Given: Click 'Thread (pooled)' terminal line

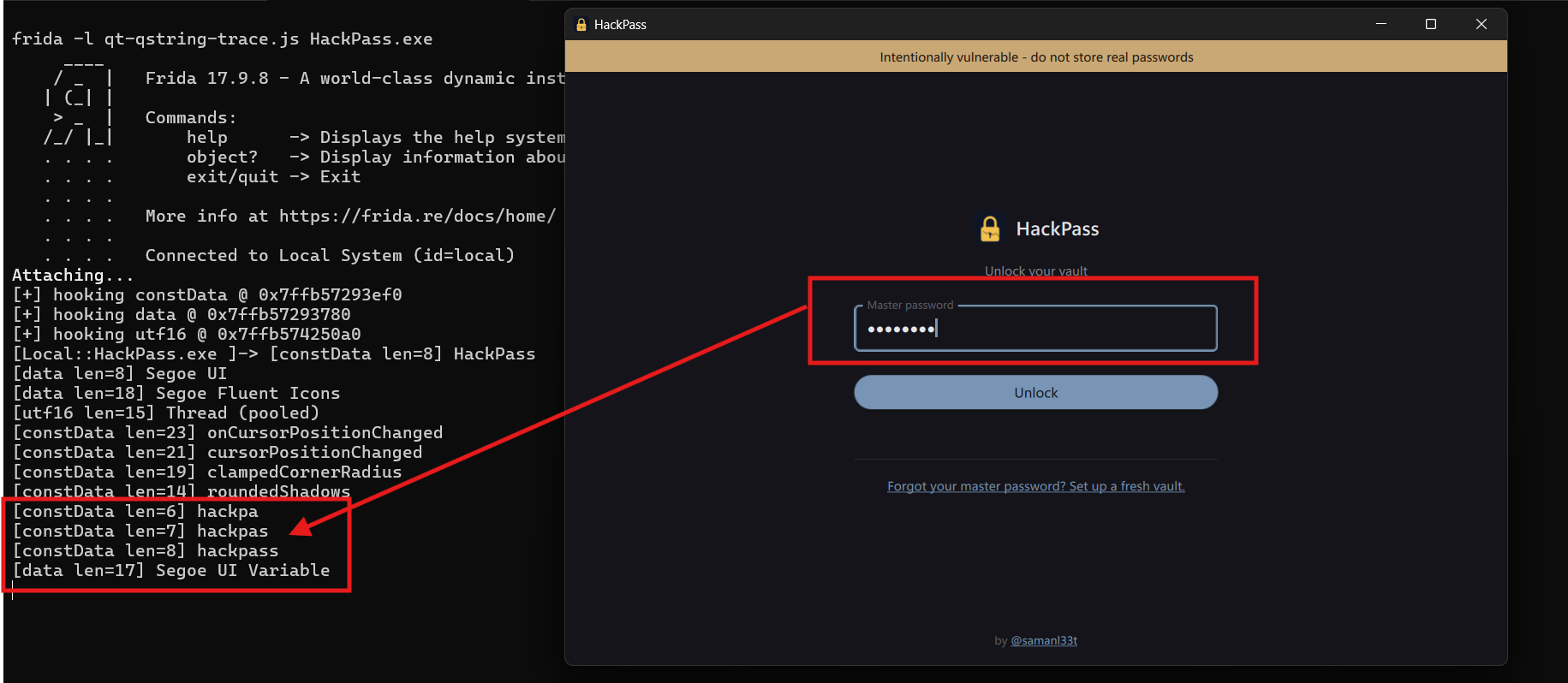Looking at the screenshot, I should pos(166,413).
